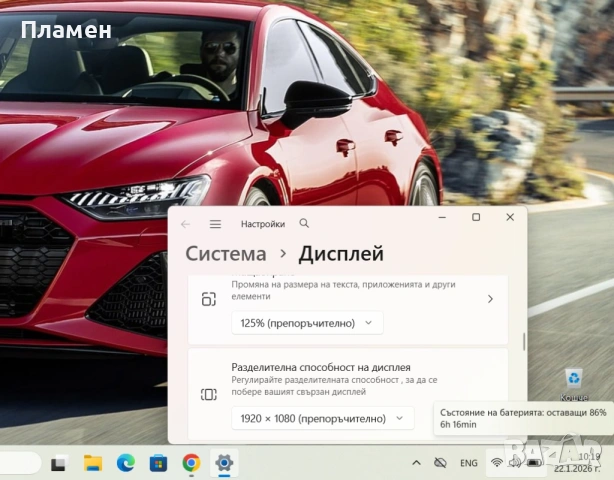Switch the ENG input language indicator
614x480 pixels.
pos(469,463)
